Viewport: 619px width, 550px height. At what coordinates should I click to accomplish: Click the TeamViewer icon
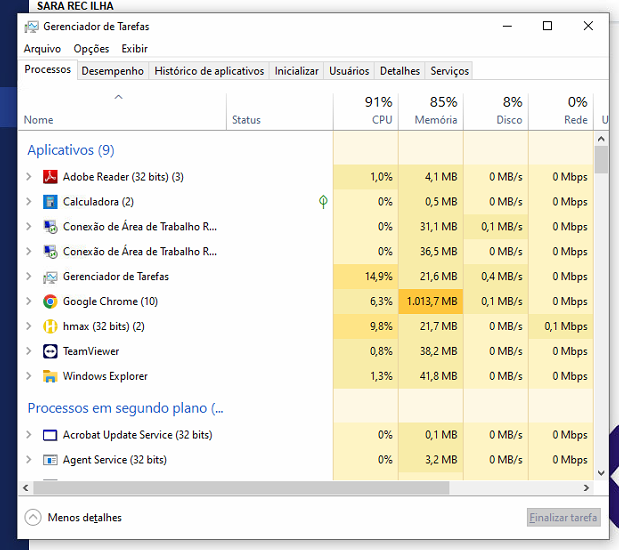click(51, 351)
